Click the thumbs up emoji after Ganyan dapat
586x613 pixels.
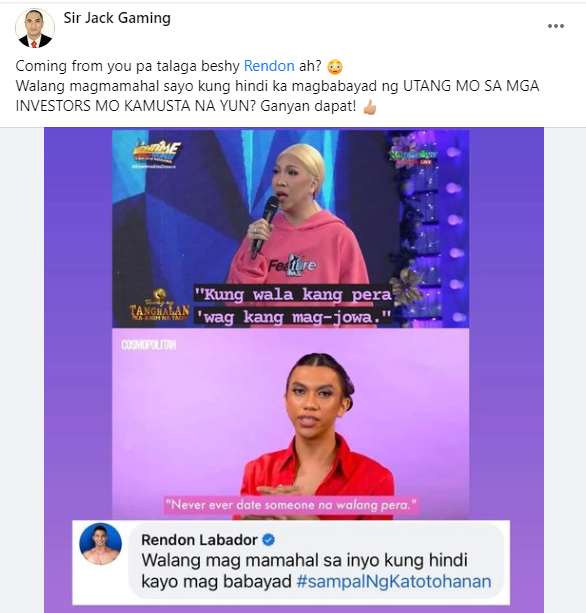(369, 107)
